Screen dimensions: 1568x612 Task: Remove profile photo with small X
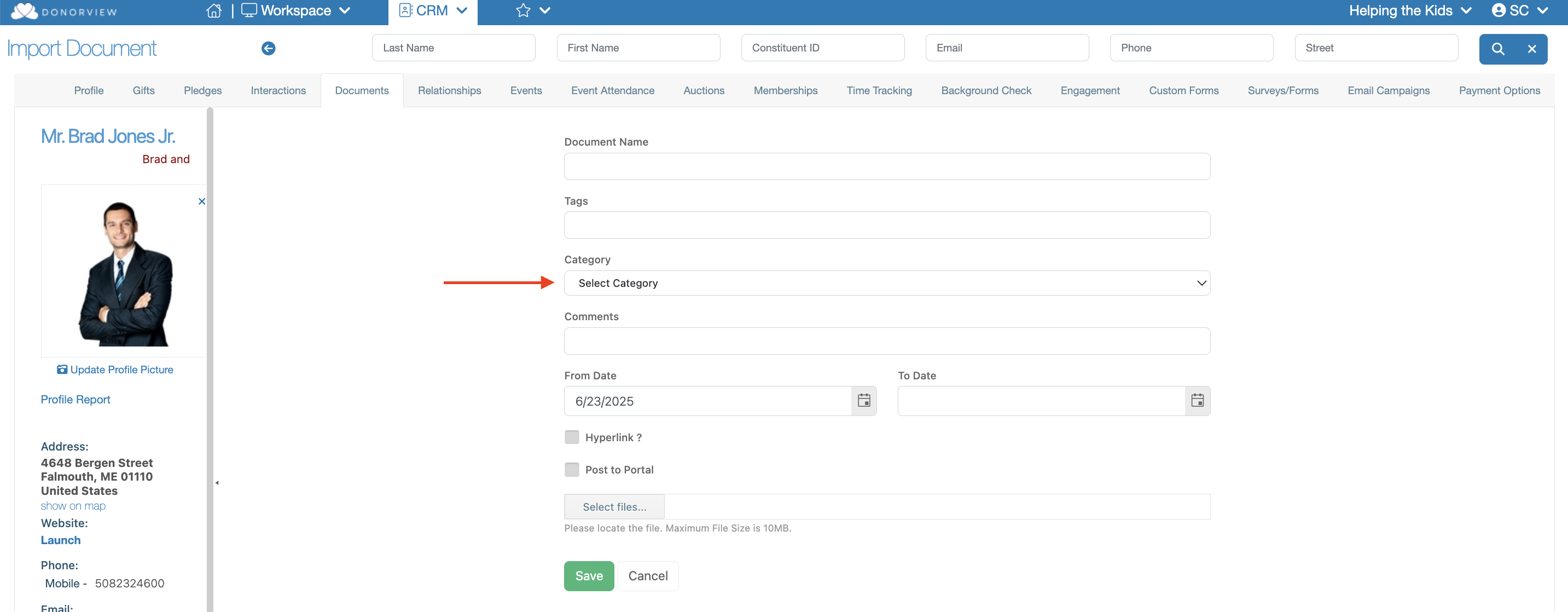click(201, 201)
